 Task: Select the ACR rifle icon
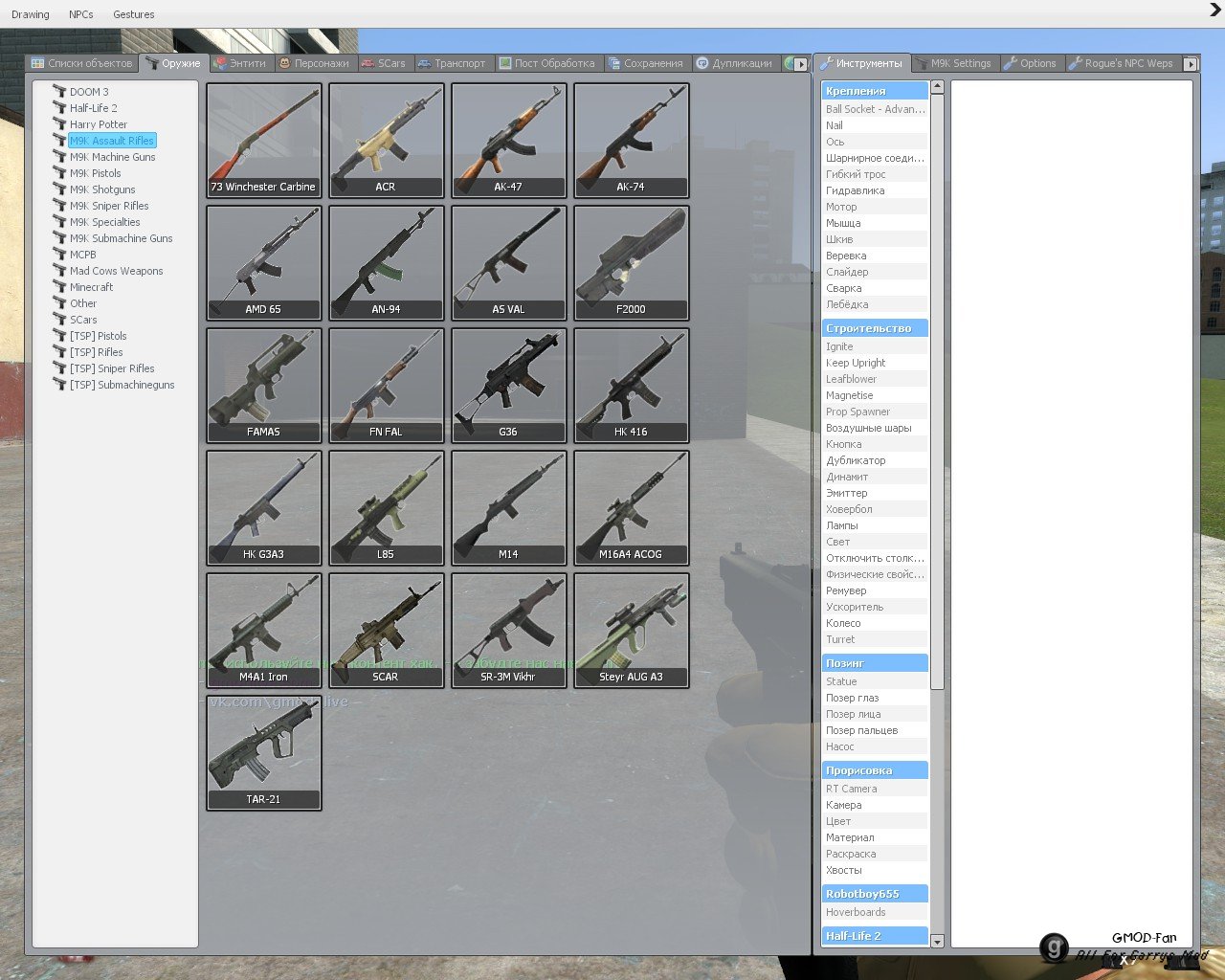(x=387, y=140)
